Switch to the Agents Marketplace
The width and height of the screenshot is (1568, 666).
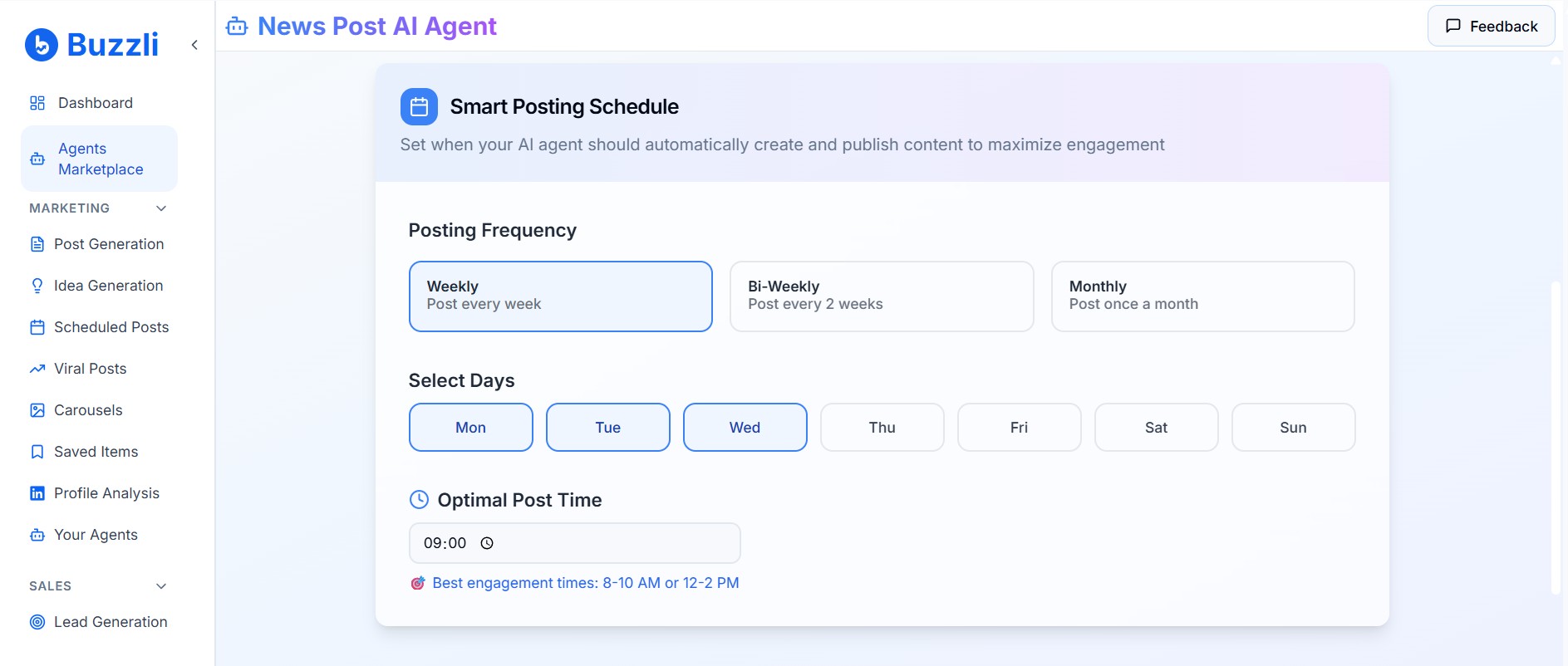[99, 158]
